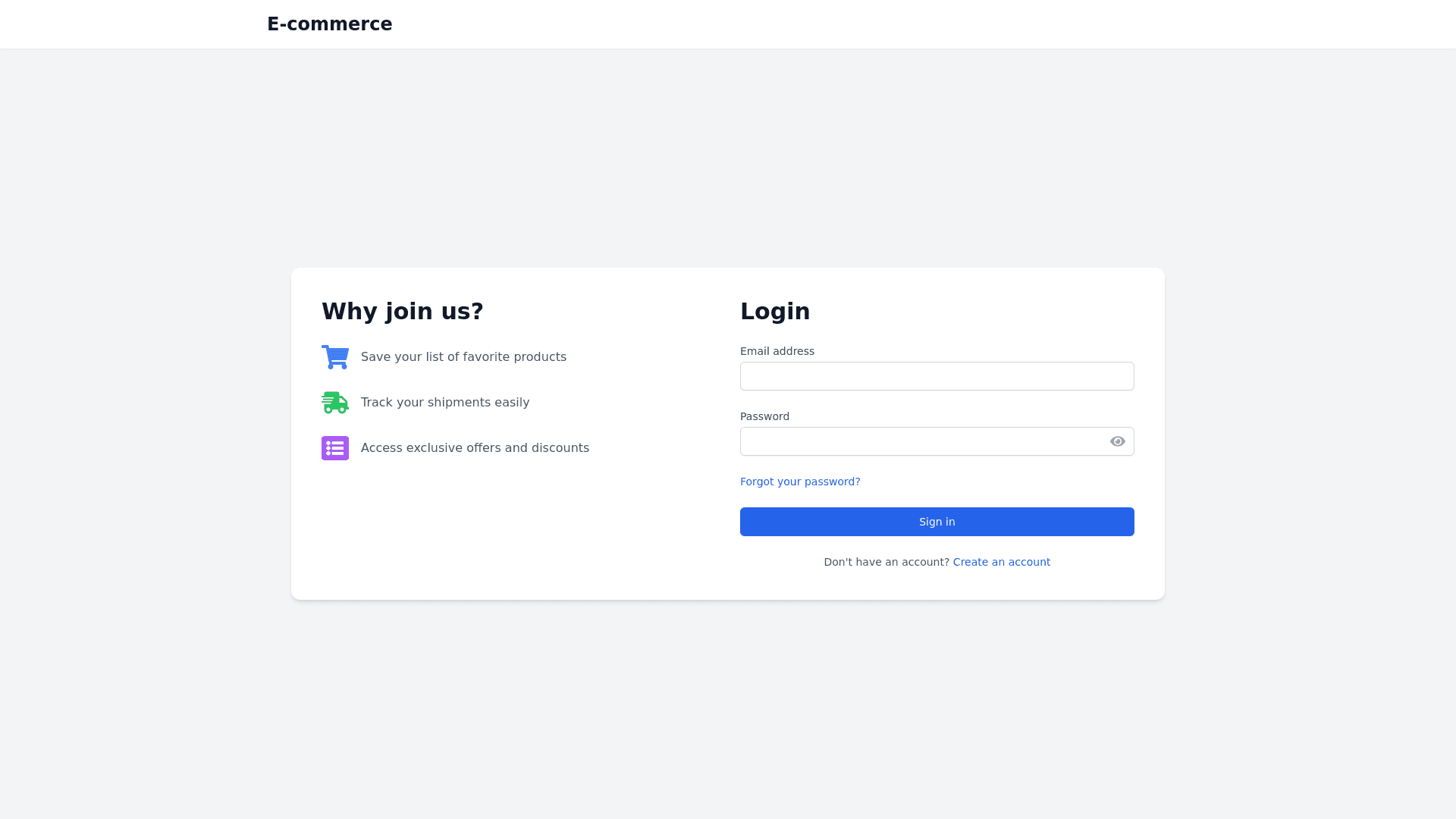The image size is (1456, 819).
Task: Click the green delivery truck icon
Action: click(x=334, y=403)
